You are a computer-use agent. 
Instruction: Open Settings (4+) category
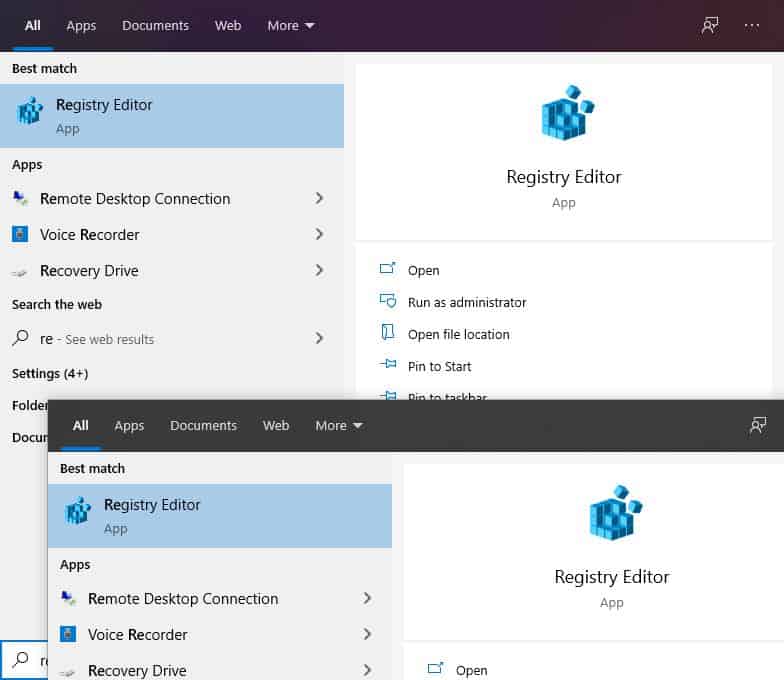50,374
